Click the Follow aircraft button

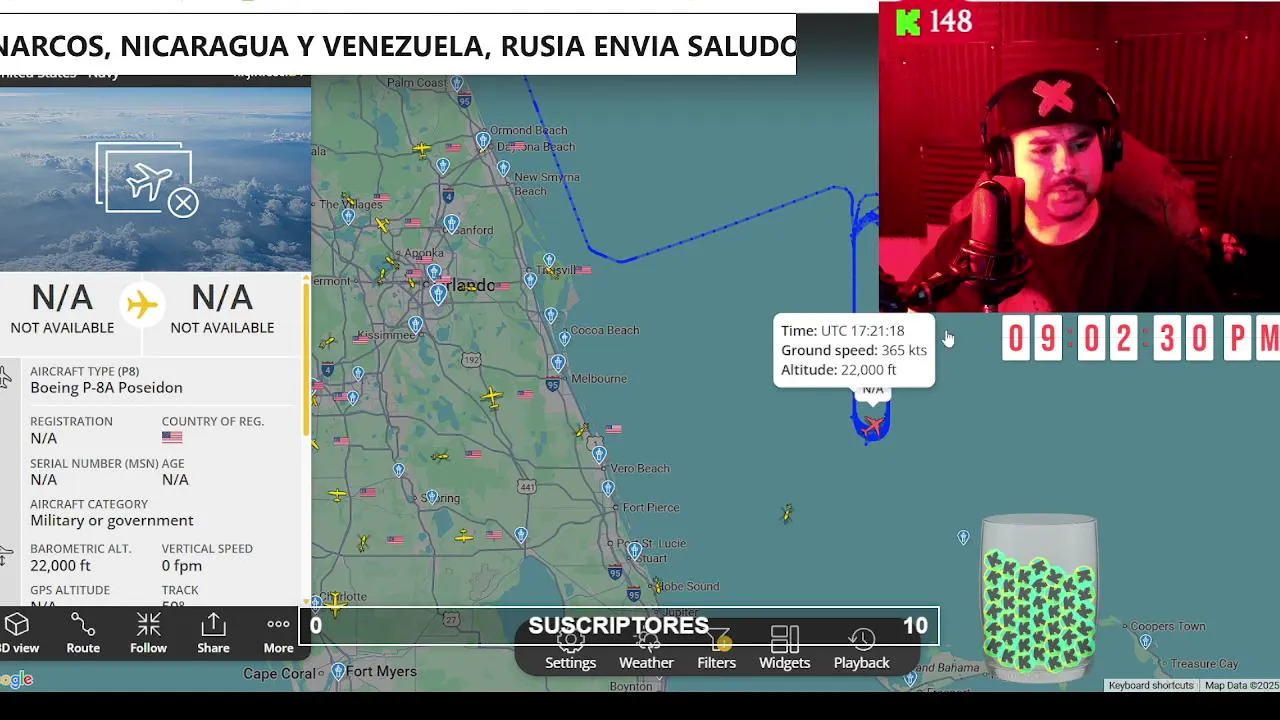point(148,634)
